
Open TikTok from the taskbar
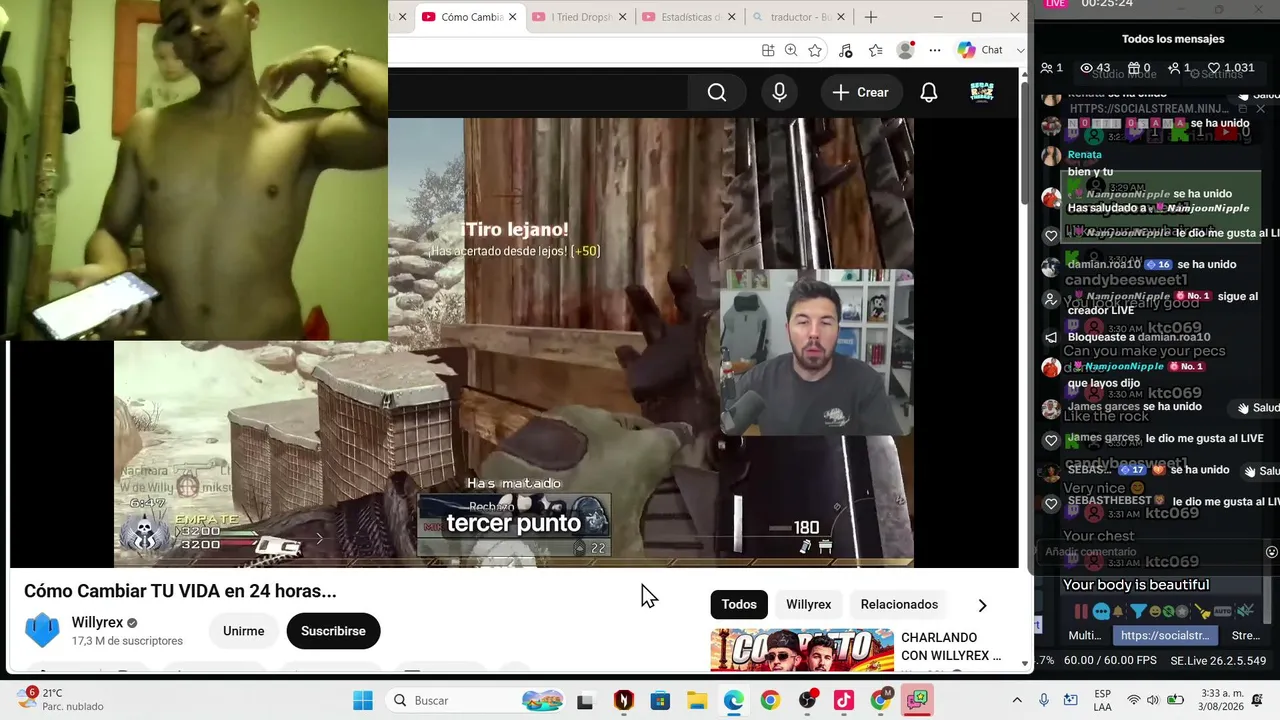(x=844, y=700)
